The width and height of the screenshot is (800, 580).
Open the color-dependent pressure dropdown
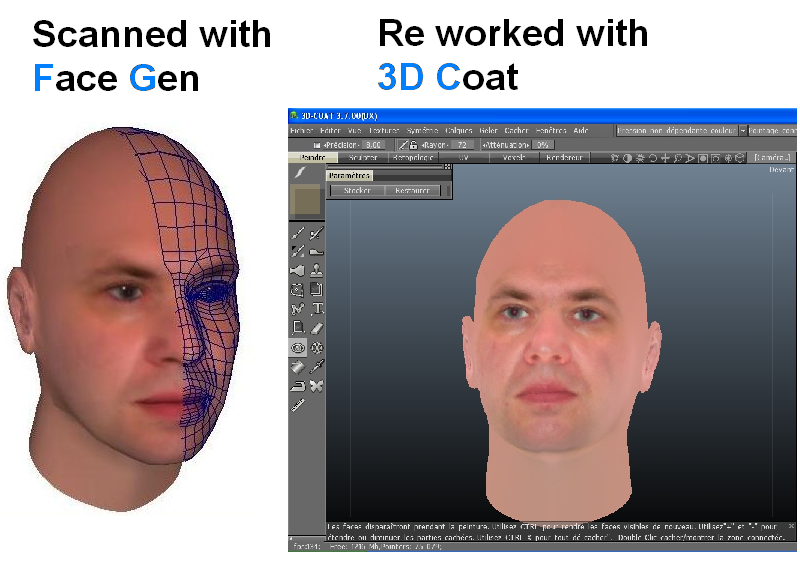[742, 131]
